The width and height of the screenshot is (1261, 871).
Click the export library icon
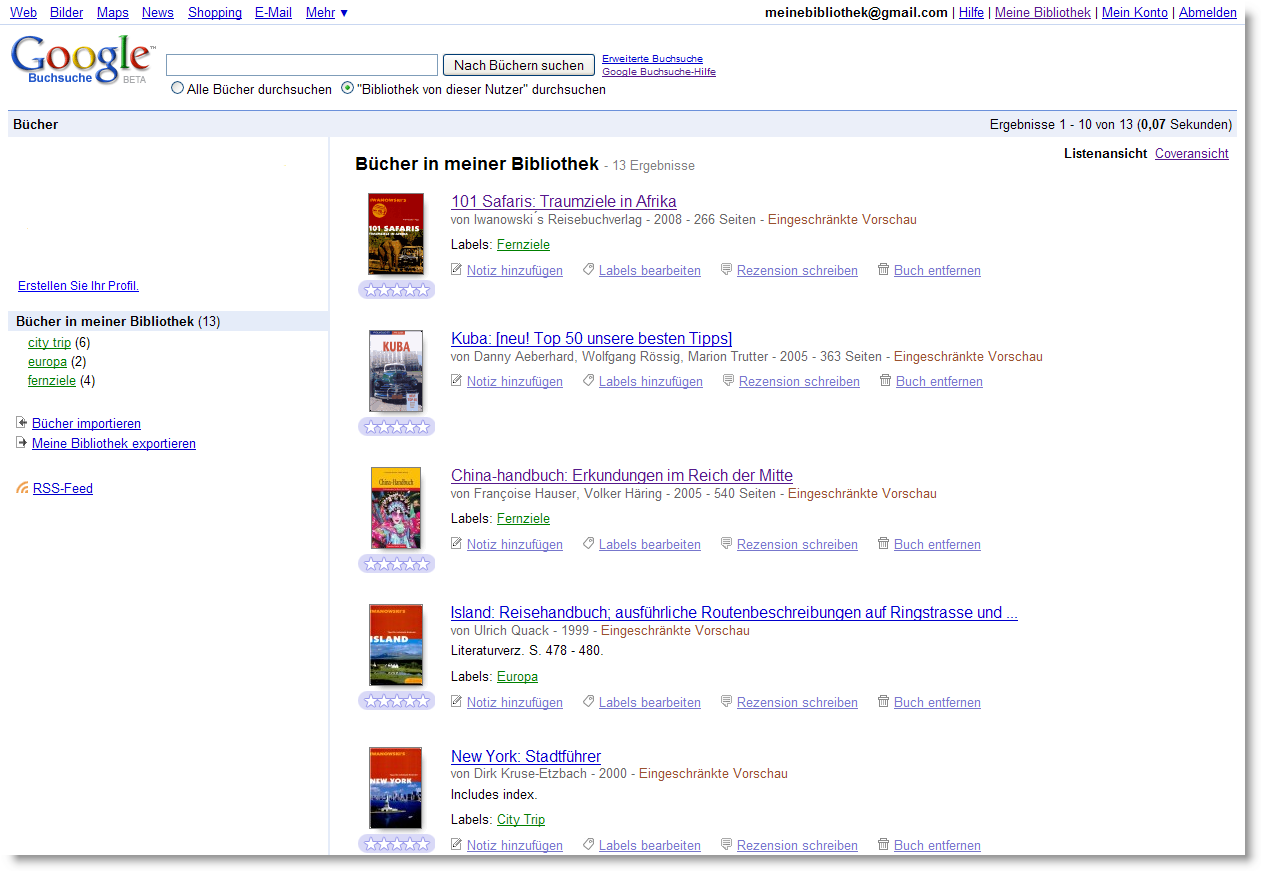[21, 443]
